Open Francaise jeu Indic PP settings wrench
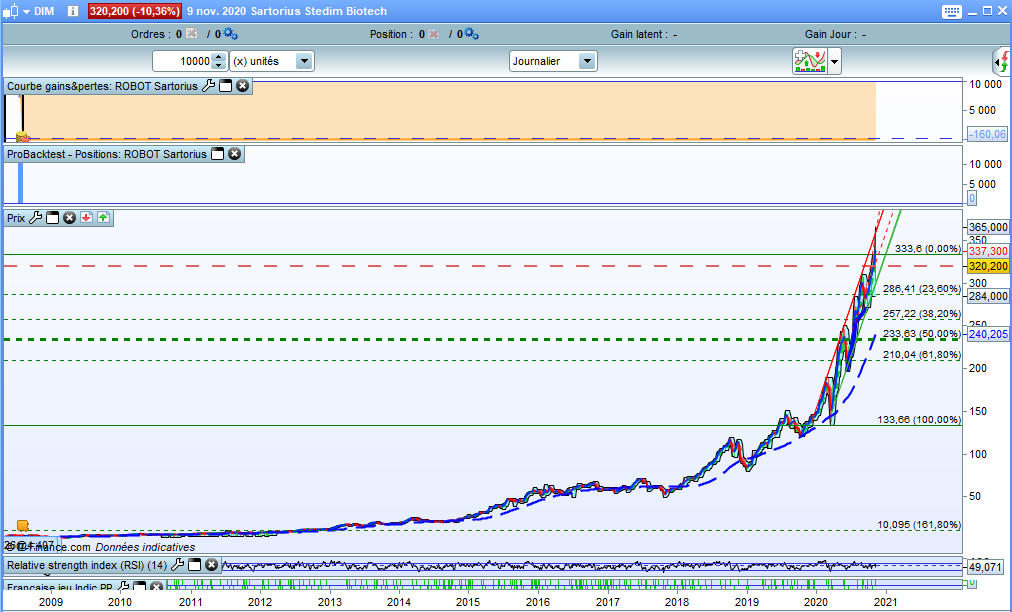The width and height of the screenshot is (1012, 612). coord(123,586)
